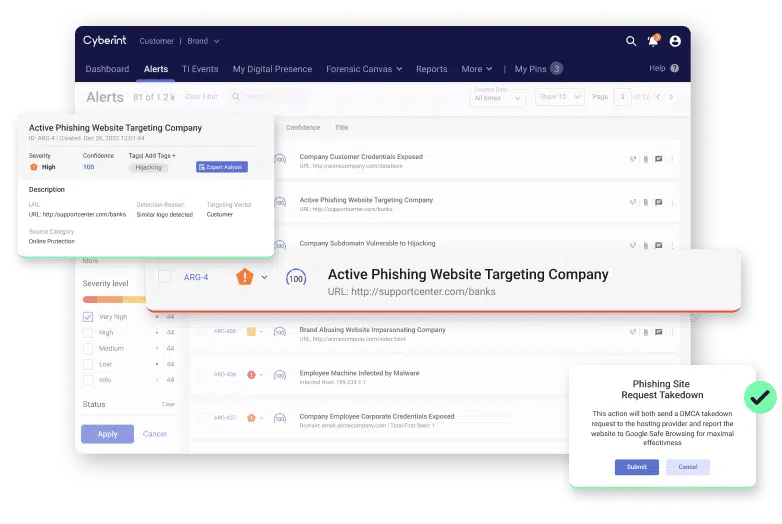
Task: Expand the Forensic Canvas dropdown menu
Action: tap(364, 69)
